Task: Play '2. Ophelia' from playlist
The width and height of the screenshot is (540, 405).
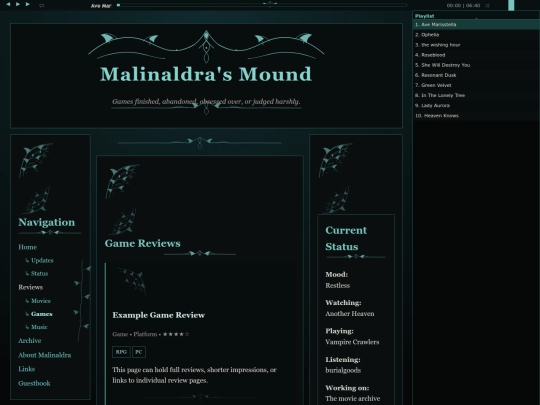Action: click(x=476, y=34)
